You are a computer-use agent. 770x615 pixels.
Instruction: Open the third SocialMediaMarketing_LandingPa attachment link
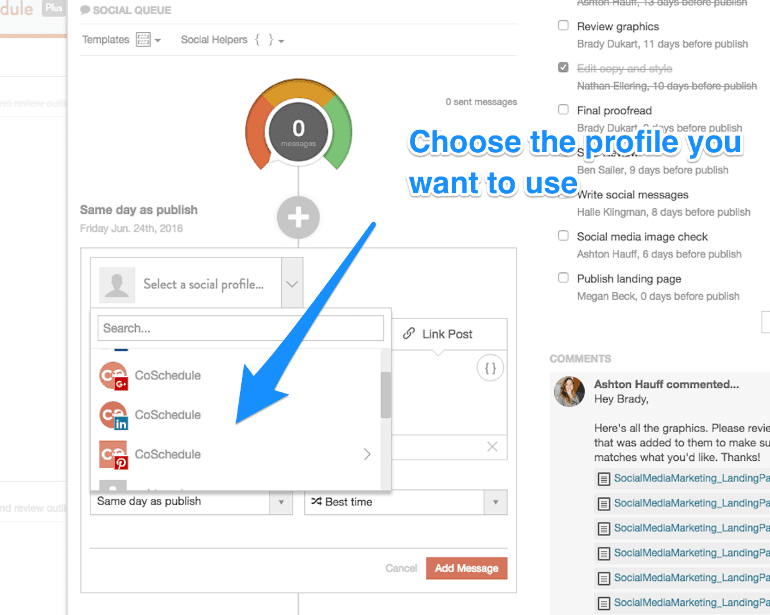point(691,528)
